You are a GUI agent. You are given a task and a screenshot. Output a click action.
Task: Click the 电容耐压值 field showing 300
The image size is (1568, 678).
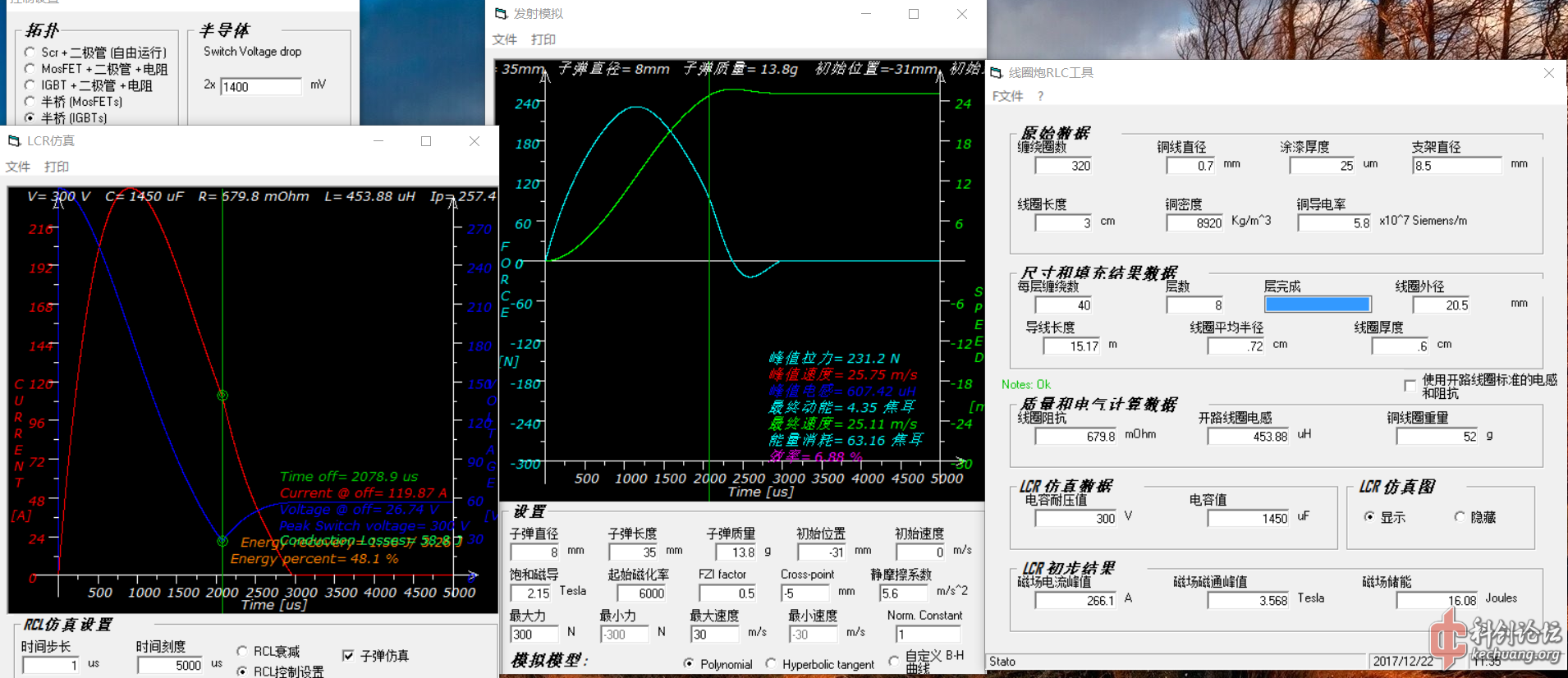tap(1076, 518)
